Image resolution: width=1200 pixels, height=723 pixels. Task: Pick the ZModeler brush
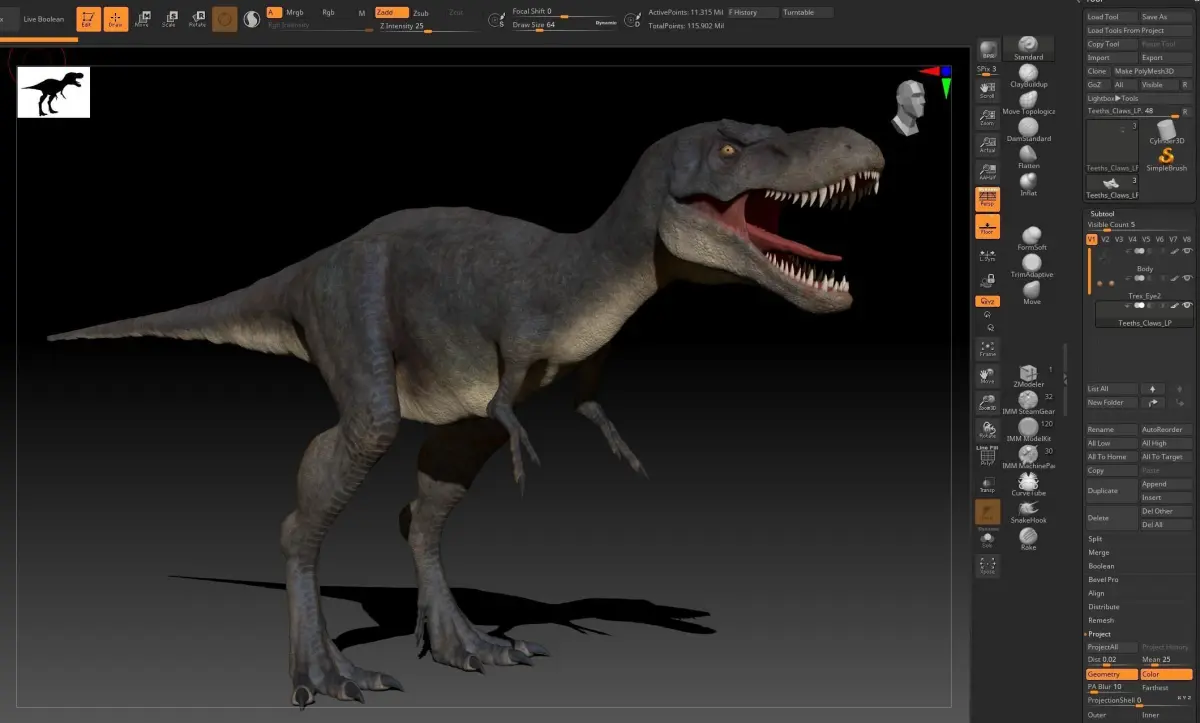click(x=1028, y=376)
